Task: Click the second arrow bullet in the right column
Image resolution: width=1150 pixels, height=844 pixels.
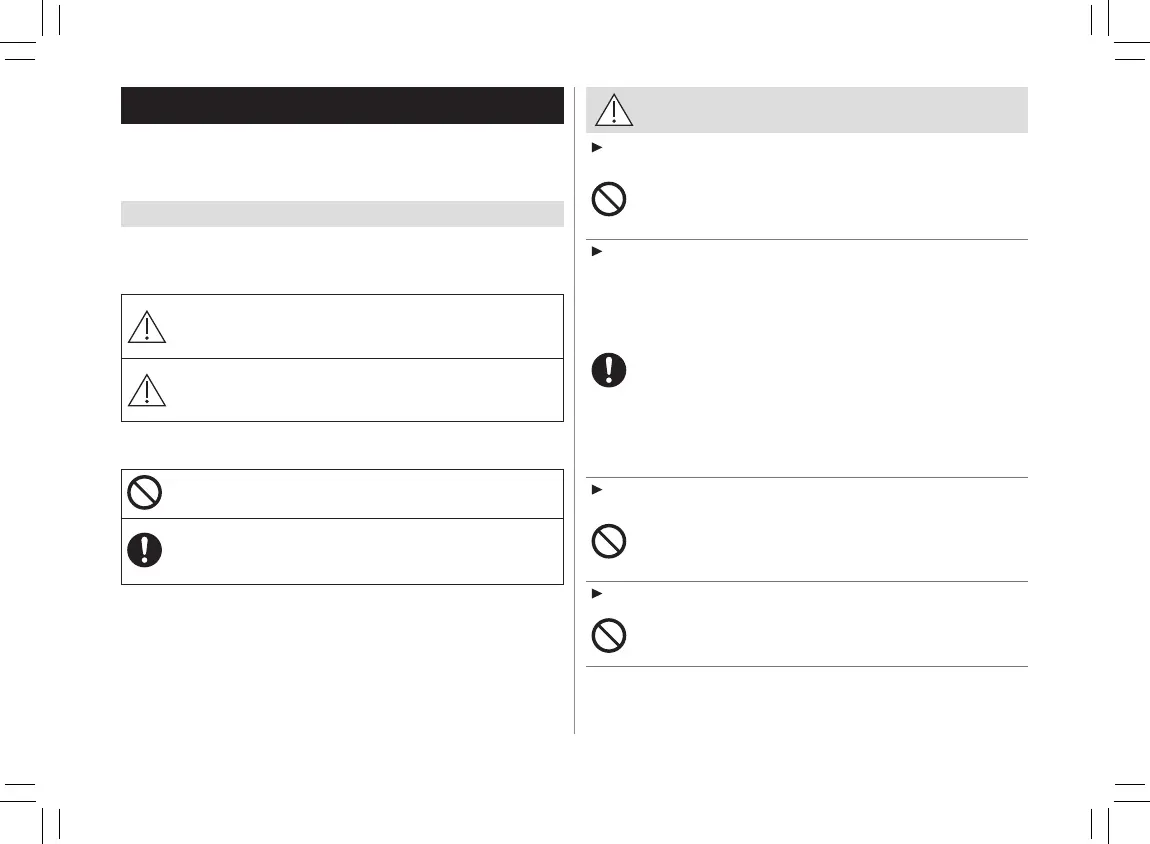Action: [x=596, y=252]
